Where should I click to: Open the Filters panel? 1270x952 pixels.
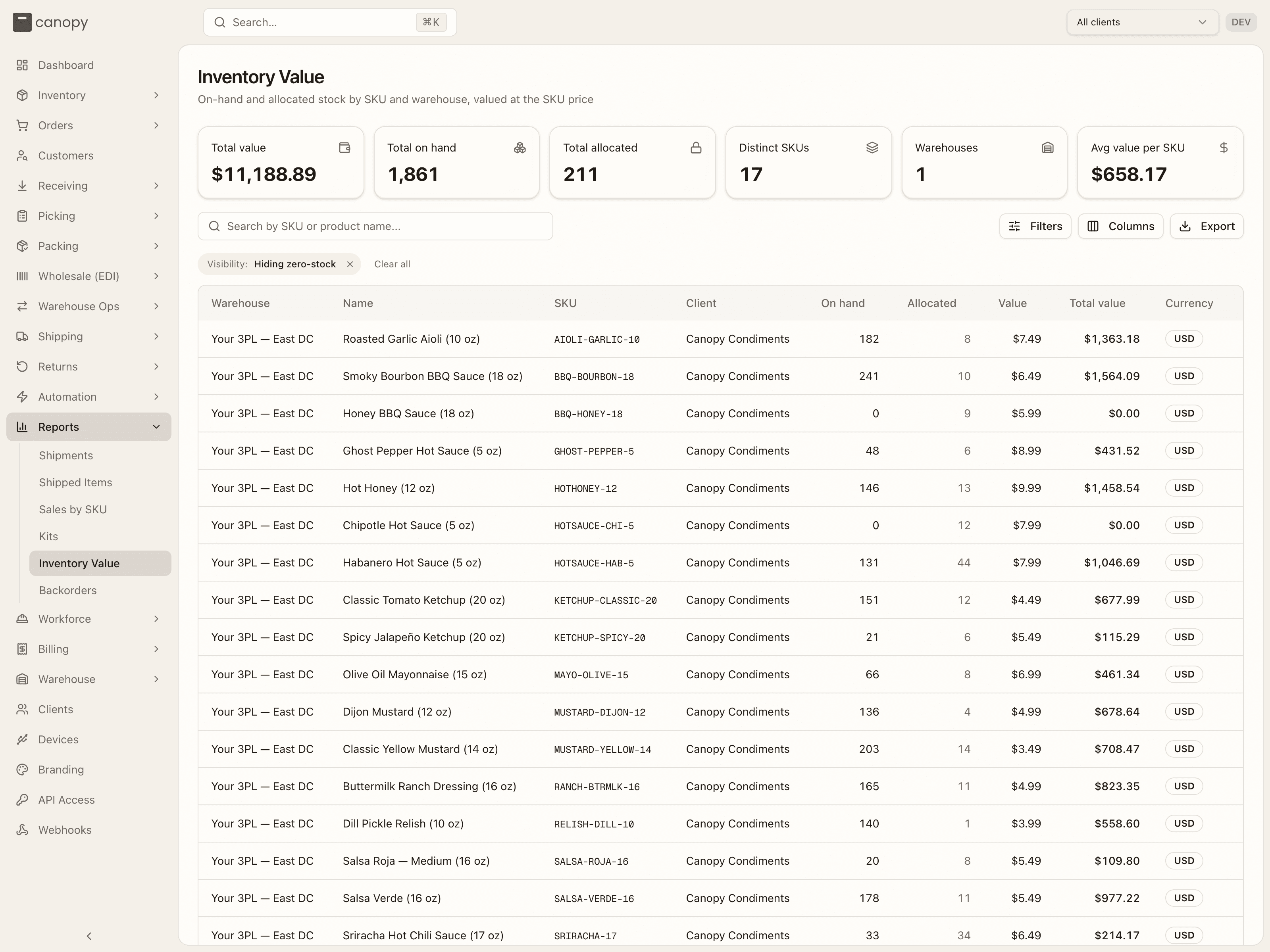[x=1035, y=226]
